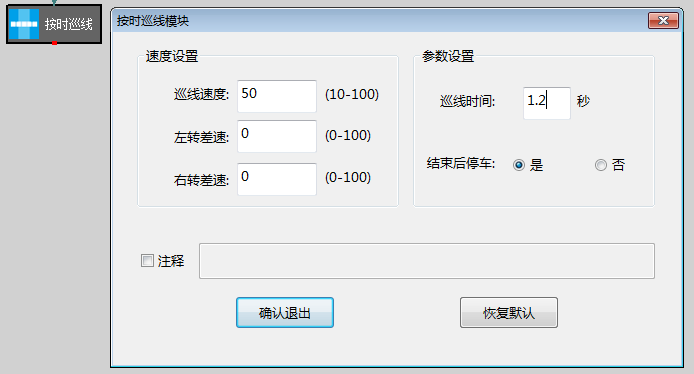694x374 pixels.
Task: Click the (10-100) range hint text
Action: [x=352, y=94]
